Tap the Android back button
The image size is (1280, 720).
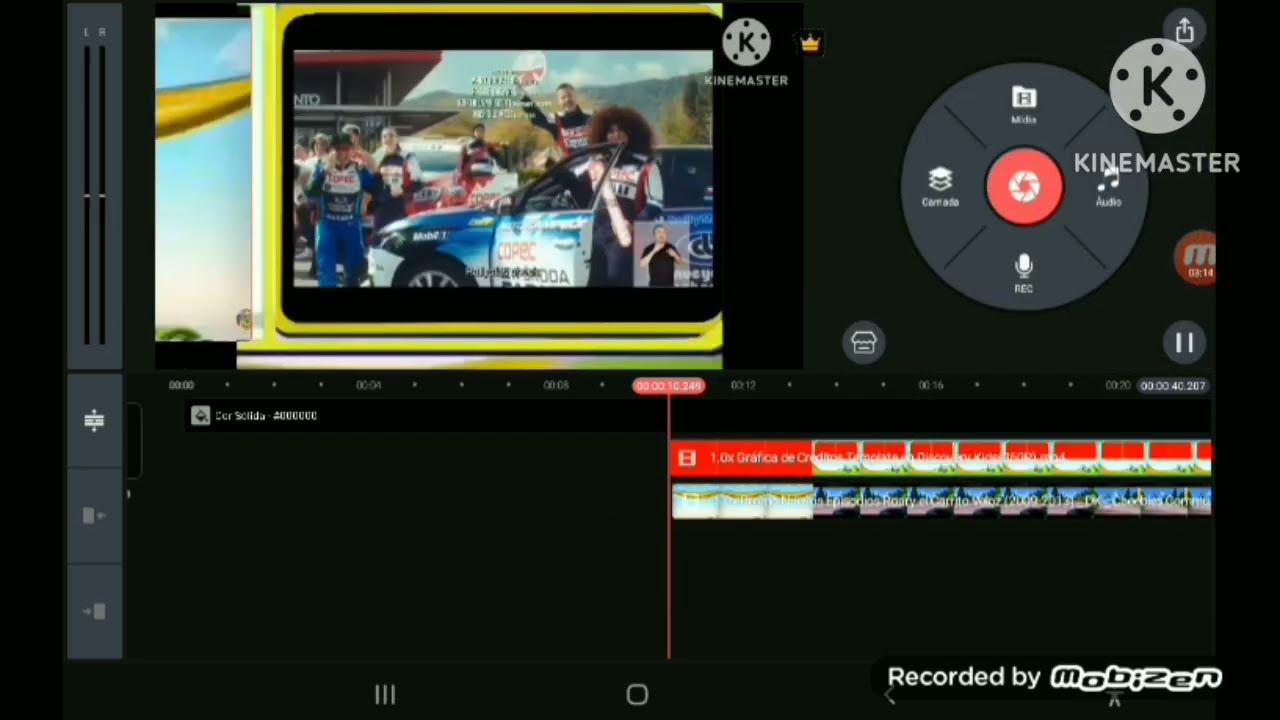tap(890, 696)
